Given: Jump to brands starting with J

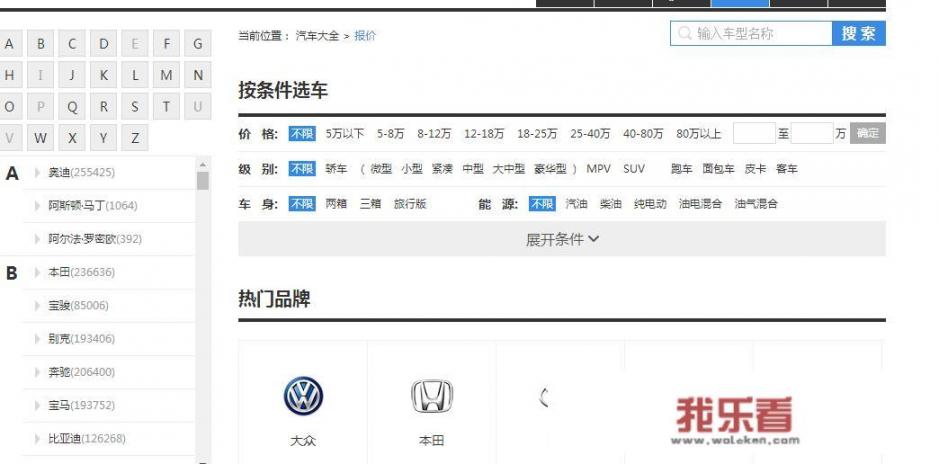Looking at the screenshot, I should [x=72, y=75].
